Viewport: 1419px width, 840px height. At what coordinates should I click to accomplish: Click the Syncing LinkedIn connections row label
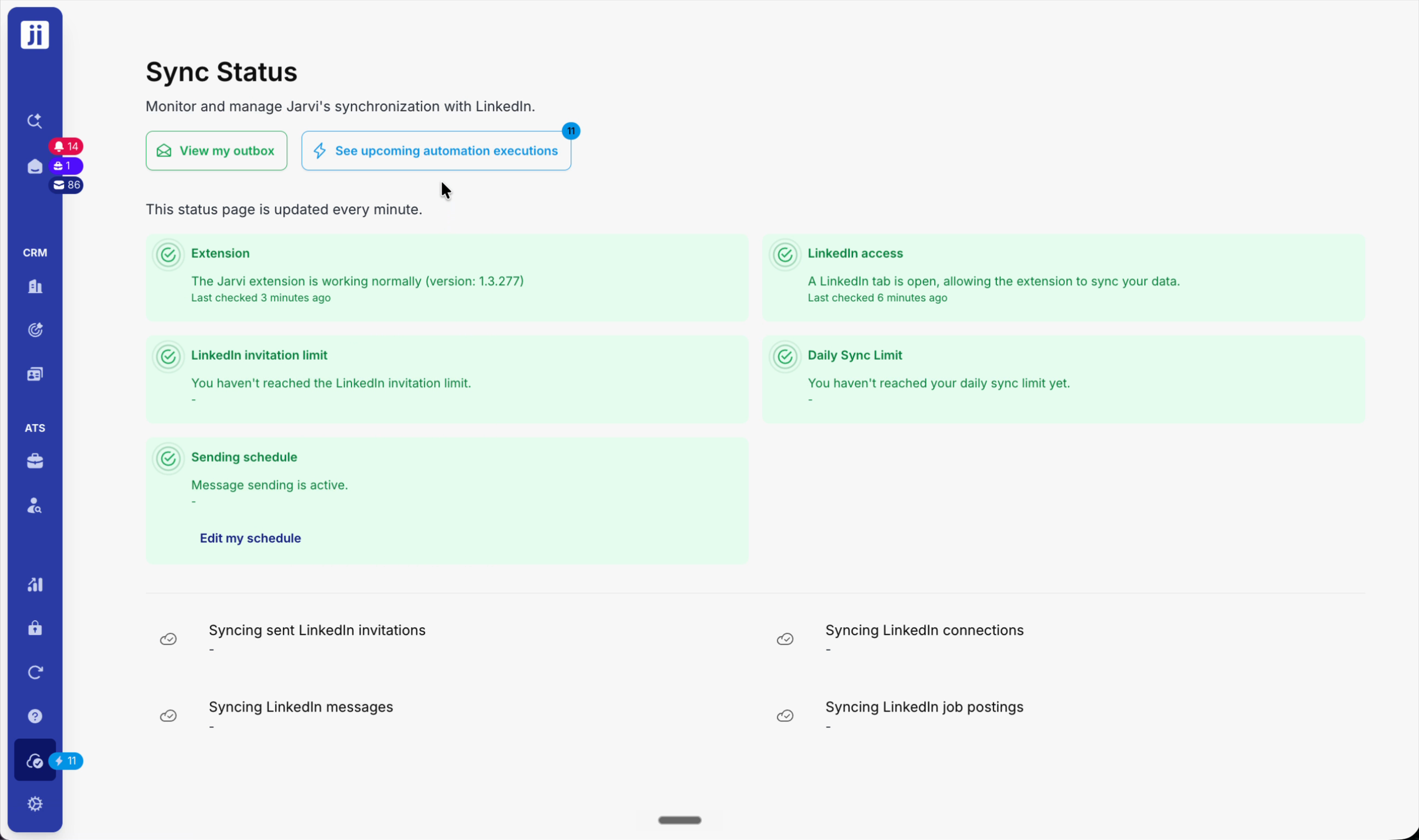click(x=924, y=630)
